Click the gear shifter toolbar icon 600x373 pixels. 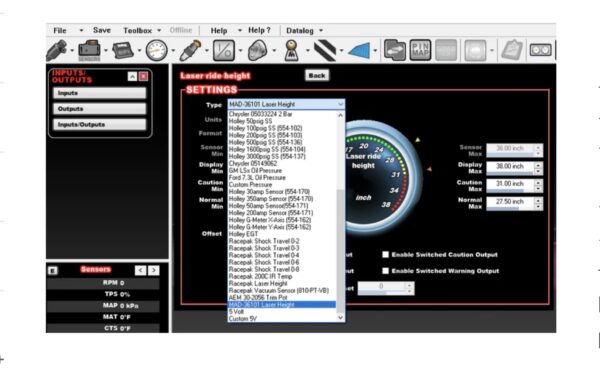coord(291,50)
